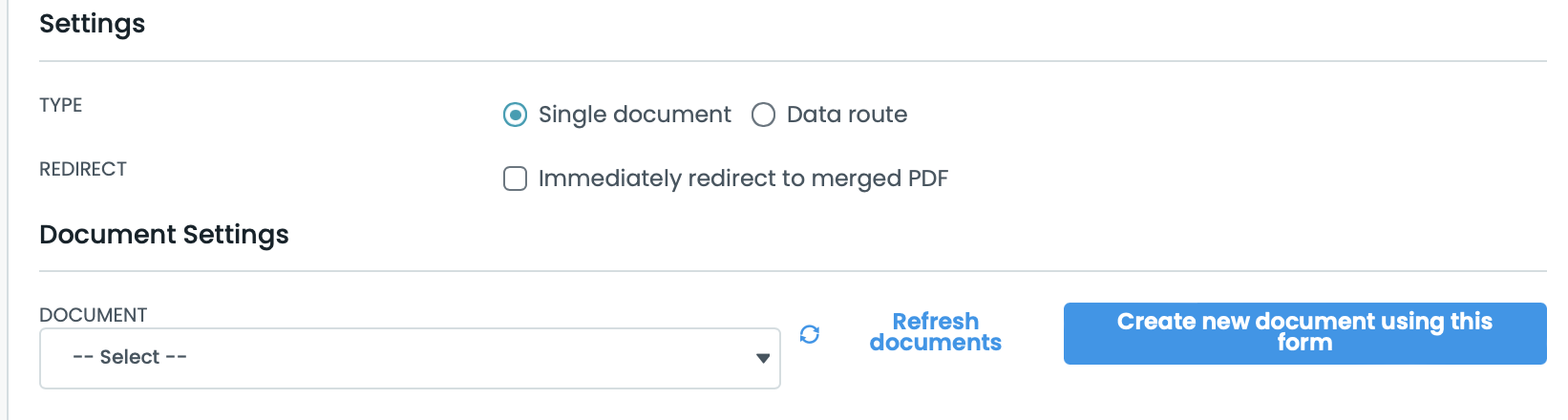Click the TYPE field label

[61, 105]
